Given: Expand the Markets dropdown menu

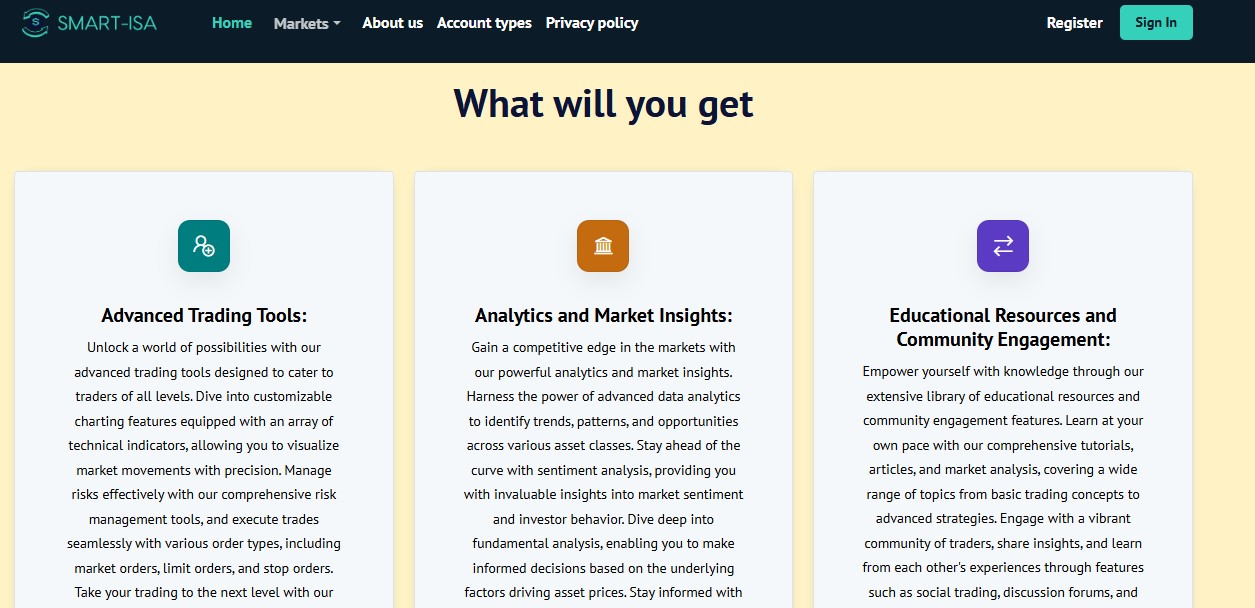Looking at the screenshot, I should click(307, 23).
